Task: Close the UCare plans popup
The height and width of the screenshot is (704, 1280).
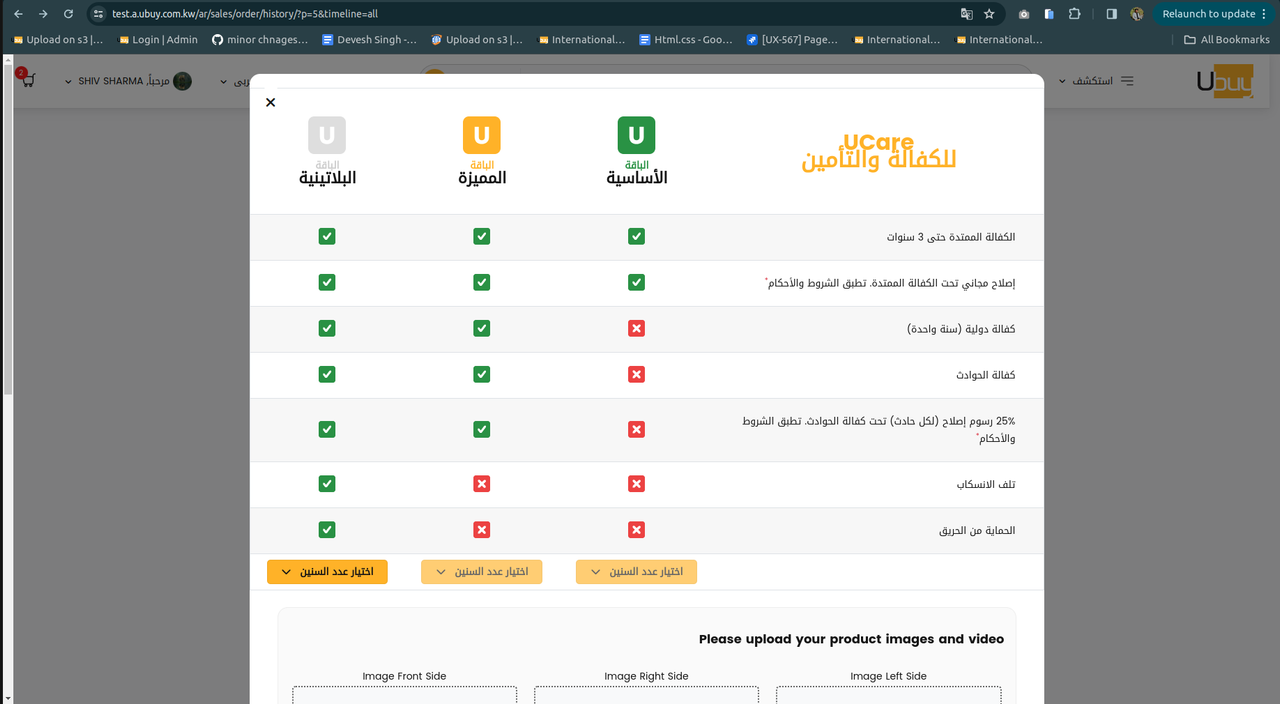Action: [270, 102]
